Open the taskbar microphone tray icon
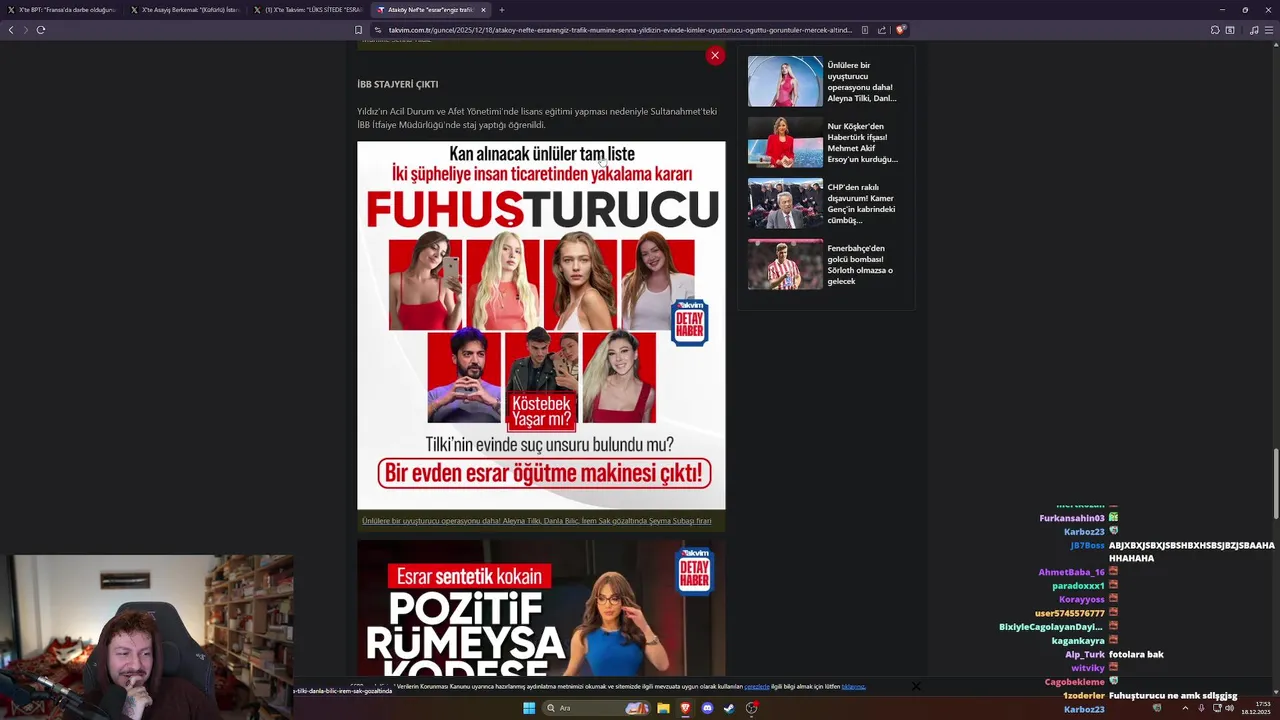1280x720 pixels. [x=1201, y=708]
